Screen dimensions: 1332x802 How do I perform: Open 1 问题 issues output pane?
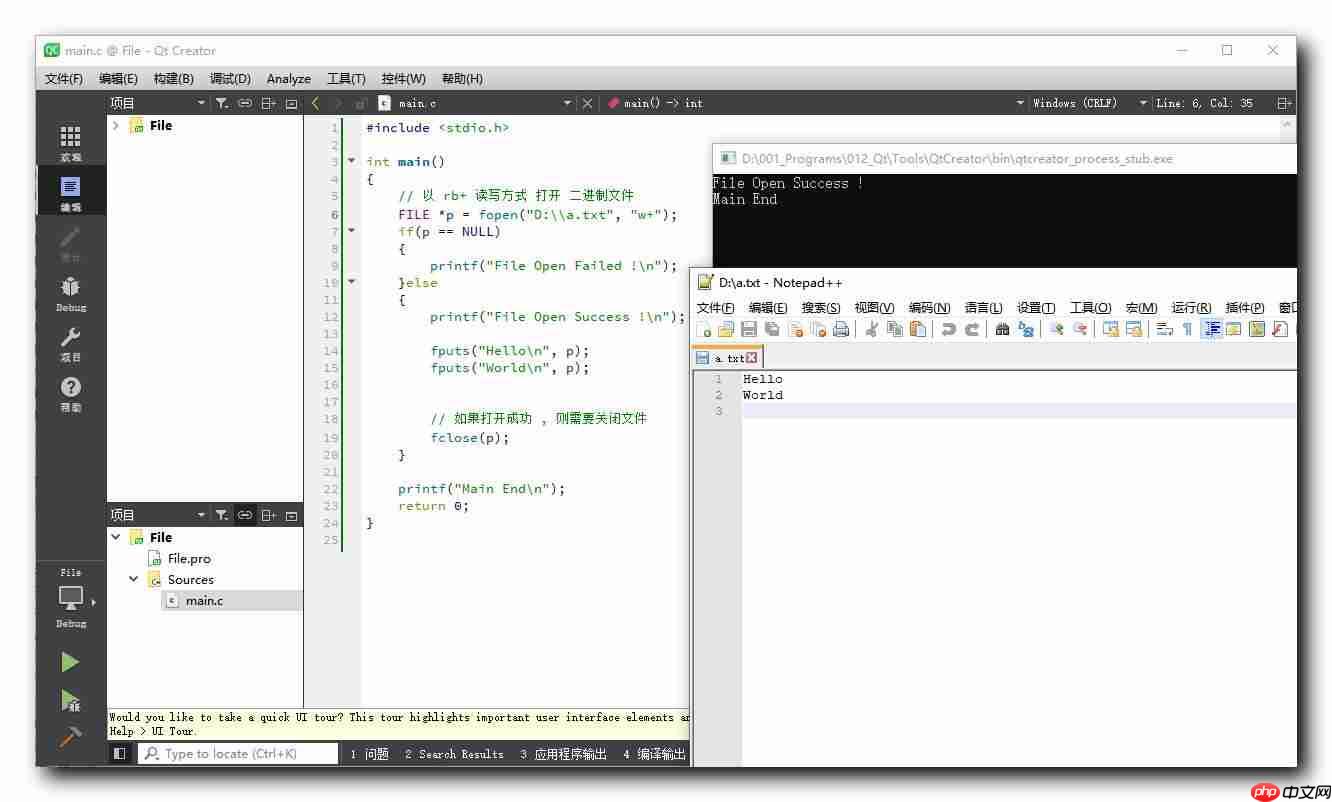[369, 754]
